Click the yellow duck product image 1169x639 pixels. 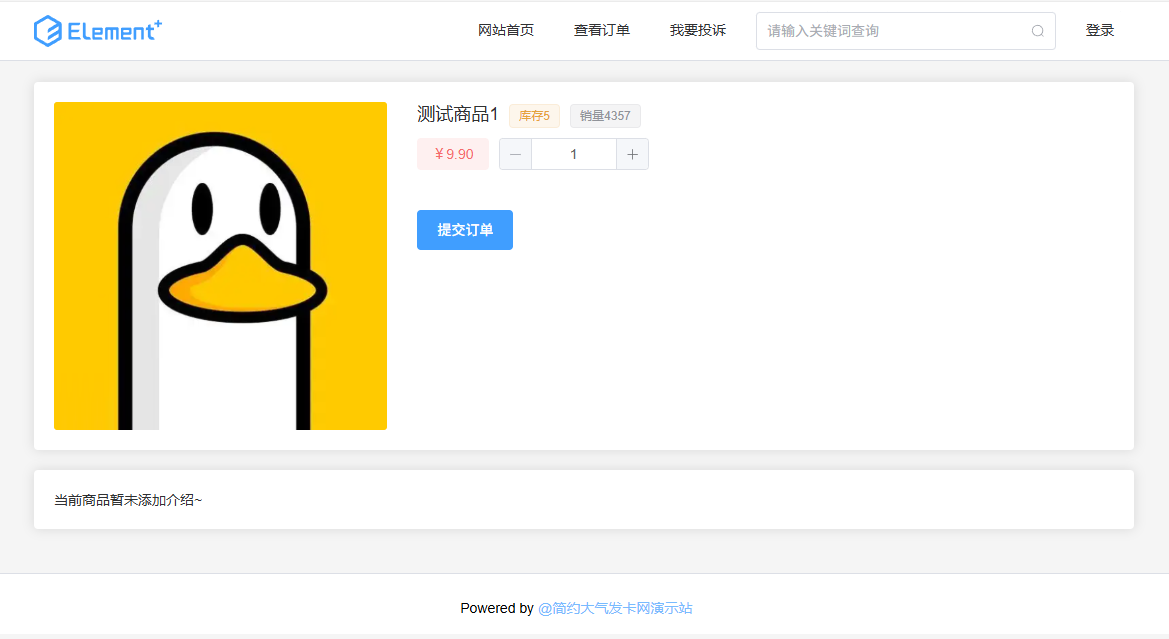(x=220, y=266)
